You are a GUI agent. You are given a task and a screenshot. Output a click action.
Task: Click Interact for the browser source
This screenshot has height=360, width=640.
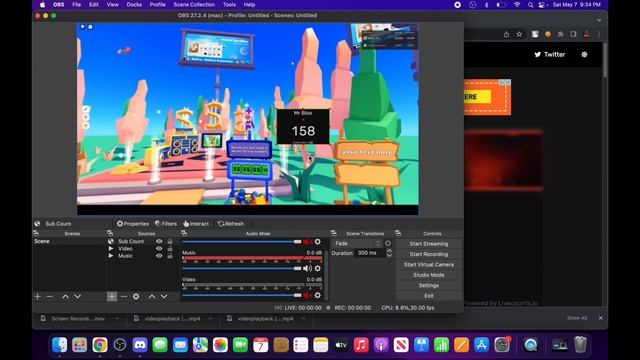point(196,224)
